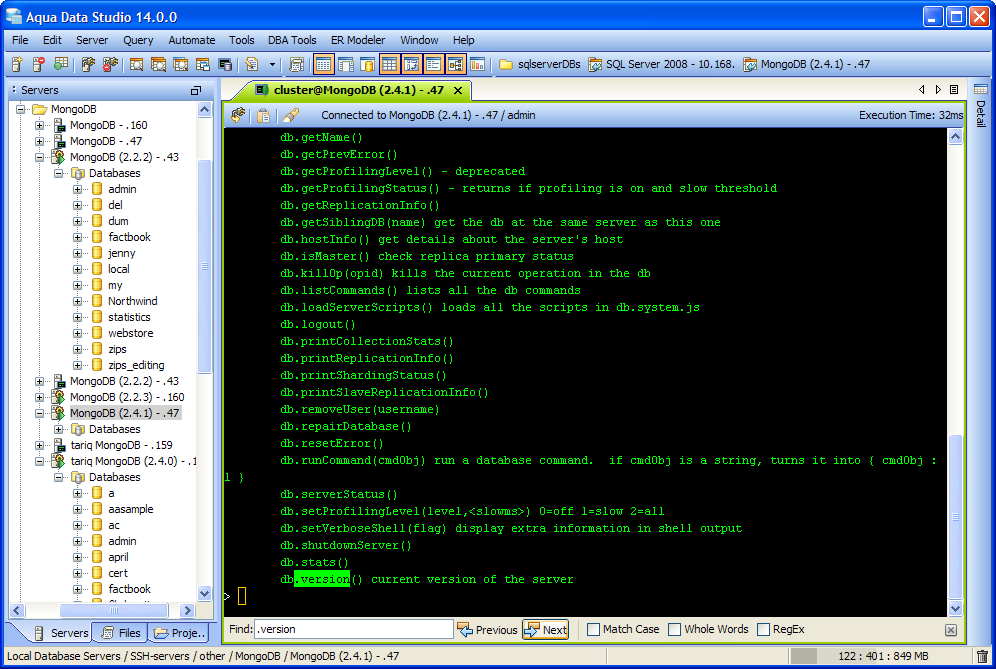Image resolution: width=996 pixels, height=669 pixels.
Task: Open the Detail side panel
Action: (981, 105)
